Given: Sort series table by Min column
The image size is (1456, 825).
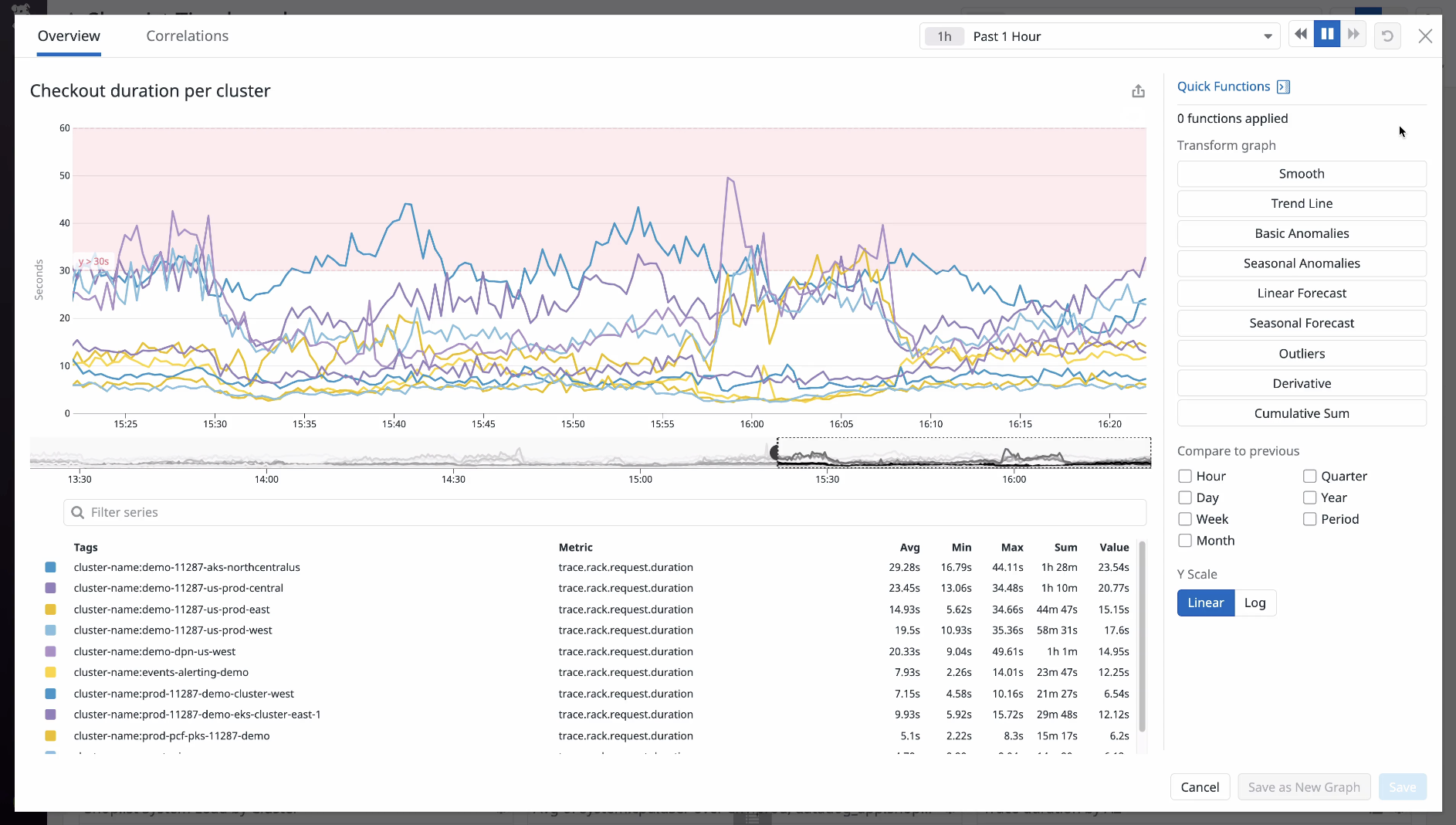Looking at the screenshot, I should click(x=961, y=547).
